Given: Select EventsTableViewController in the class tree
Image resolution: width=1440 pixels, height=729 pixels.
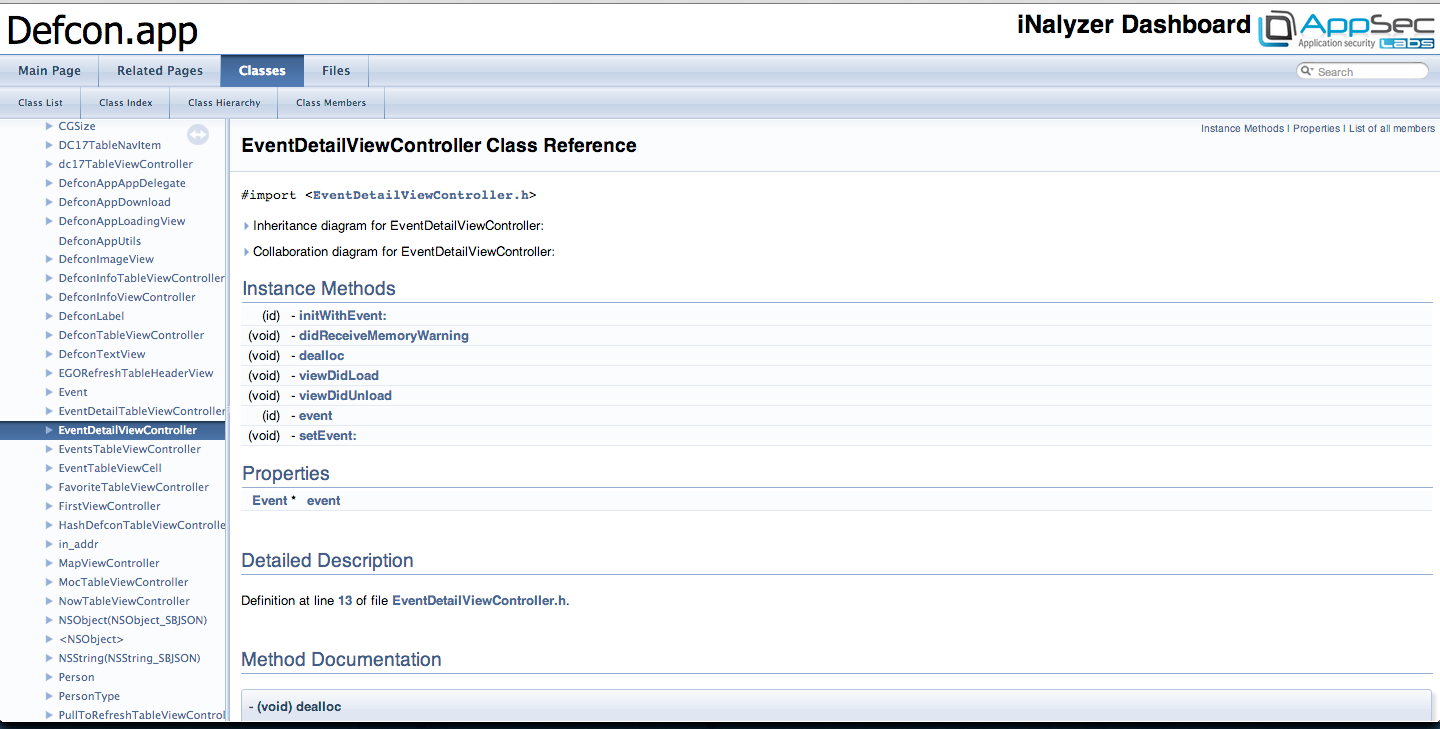Looking at the screenshot, I should click(129, 449).
